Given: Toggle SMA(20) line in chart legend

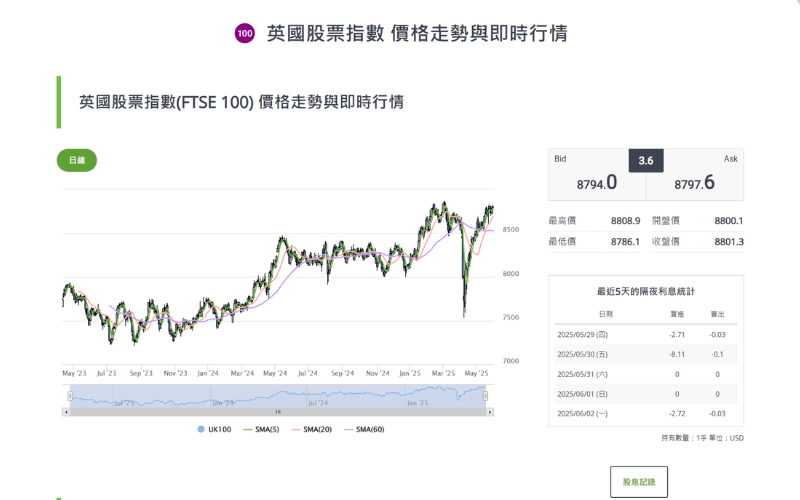Looking at the screenshot, I should [x=312, y=429].
